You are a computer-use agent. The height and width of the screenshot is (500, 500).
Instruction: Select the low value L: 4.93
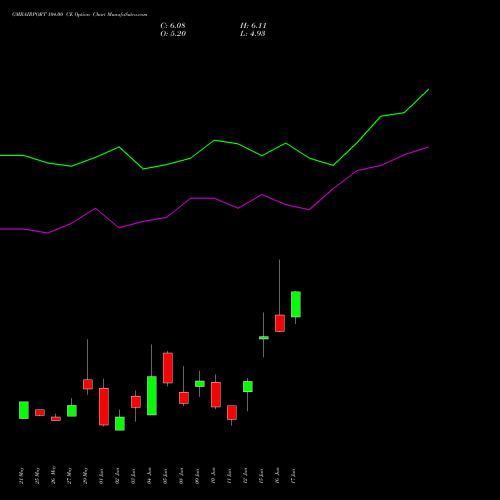coord(253,34)
